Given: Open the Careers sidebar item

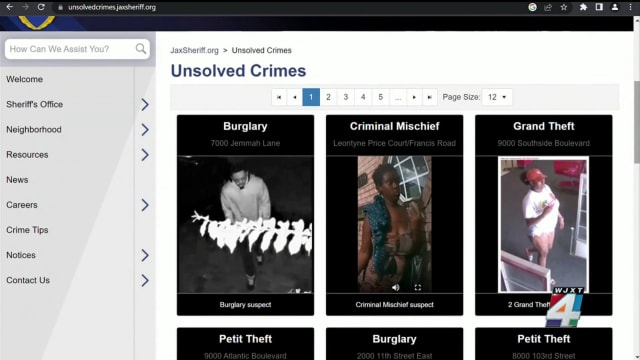Looking at the screenshot, I should pos(22,205).
